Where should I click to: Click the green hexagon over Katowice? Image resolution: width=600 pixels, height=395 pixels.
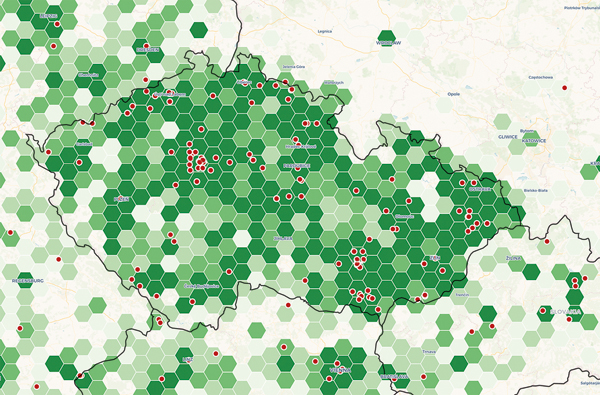coord(531,139)
